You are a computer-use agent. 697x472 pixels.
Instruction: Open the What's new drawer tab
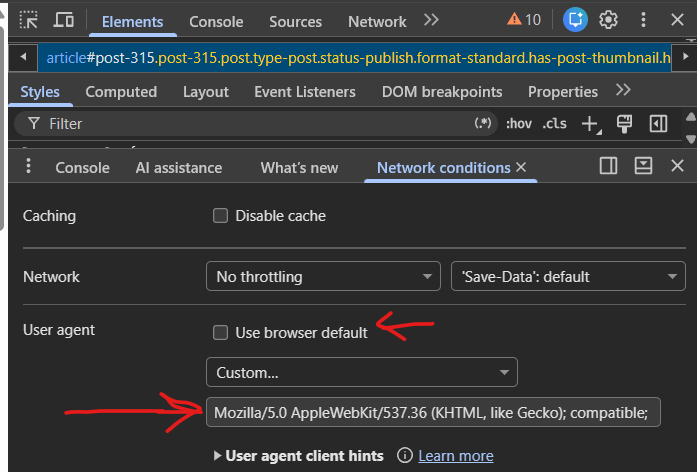coord(299,168)
